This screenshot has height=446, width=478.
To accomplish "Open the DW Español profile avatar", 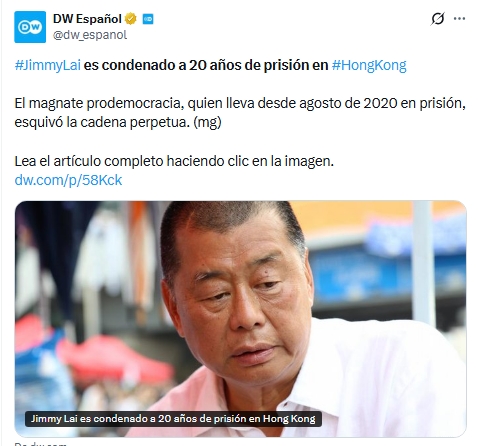I will click(x=30, y=27).
